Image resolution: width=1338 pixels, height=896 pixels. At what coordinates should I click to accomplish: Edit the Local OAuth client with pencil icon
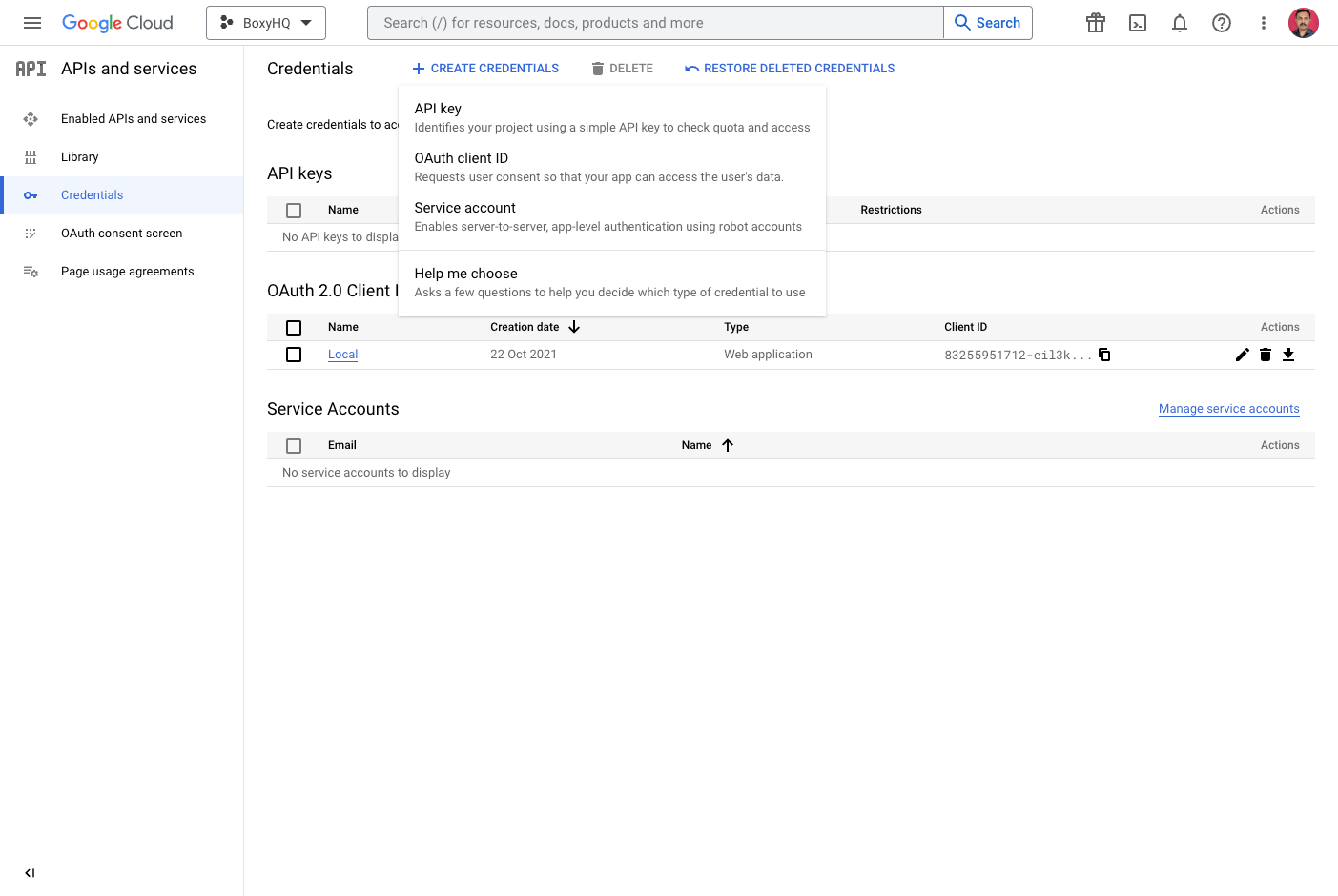(x=1242, y=354)
